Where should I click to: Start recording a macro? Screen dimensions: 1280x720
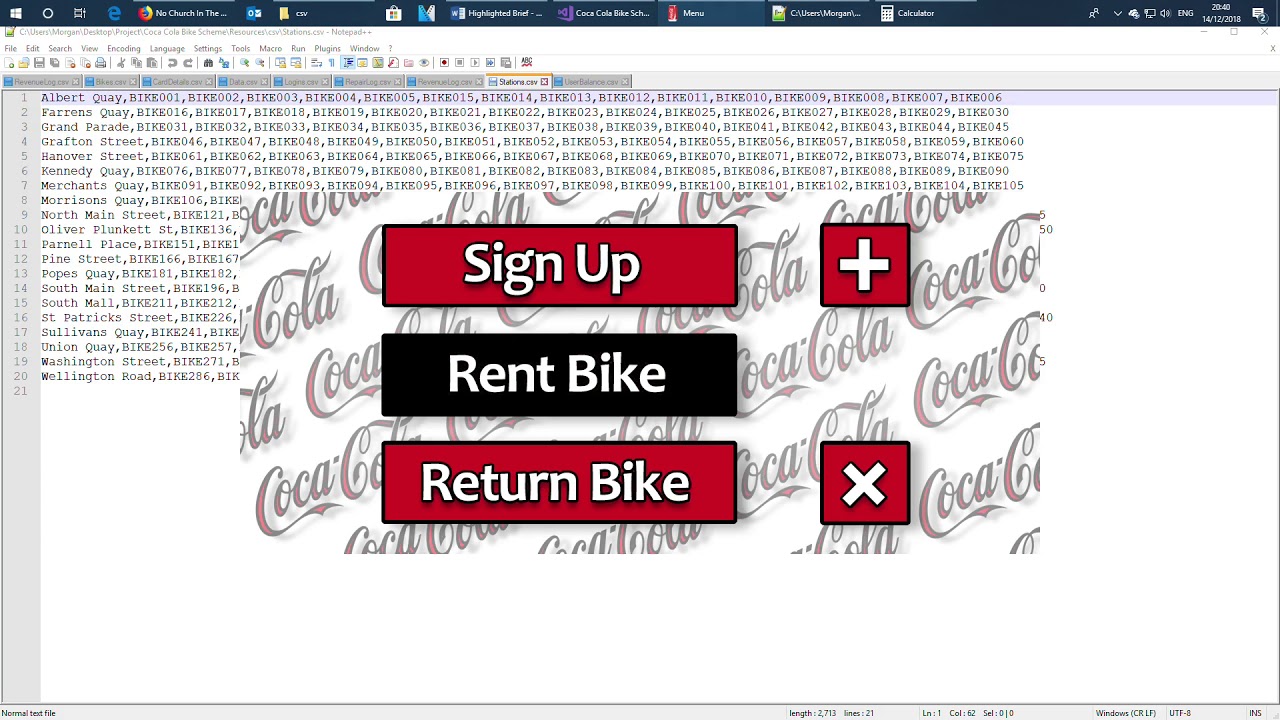click(x=444, y=63)
